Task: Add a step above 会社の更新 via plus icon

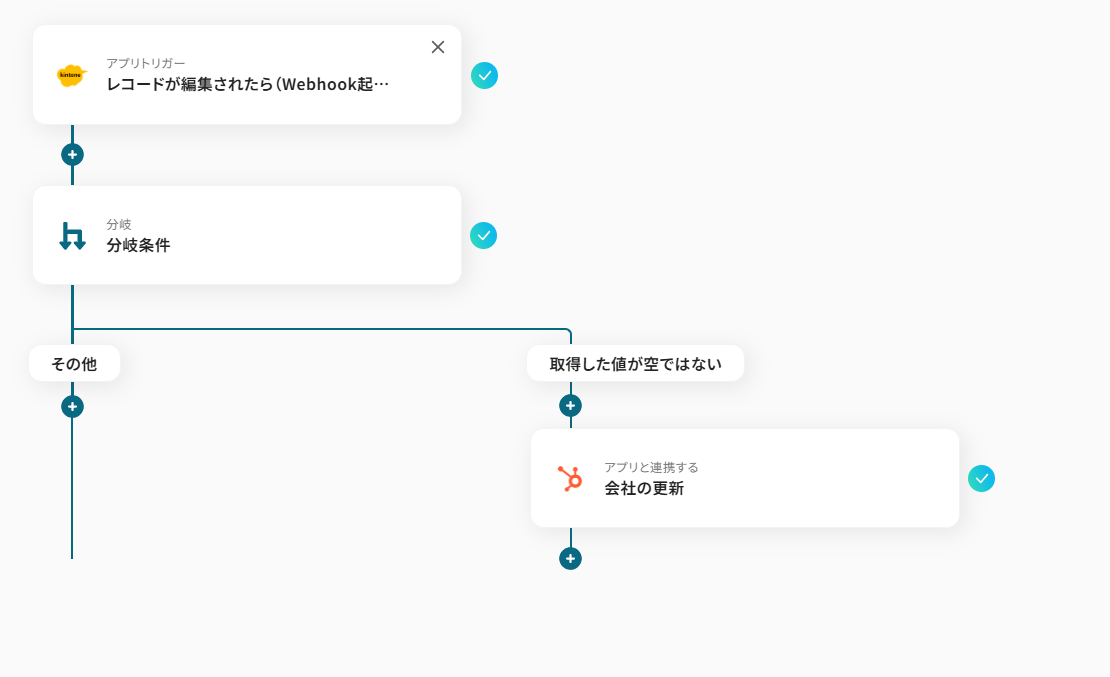Action: (x=569, y=405)
